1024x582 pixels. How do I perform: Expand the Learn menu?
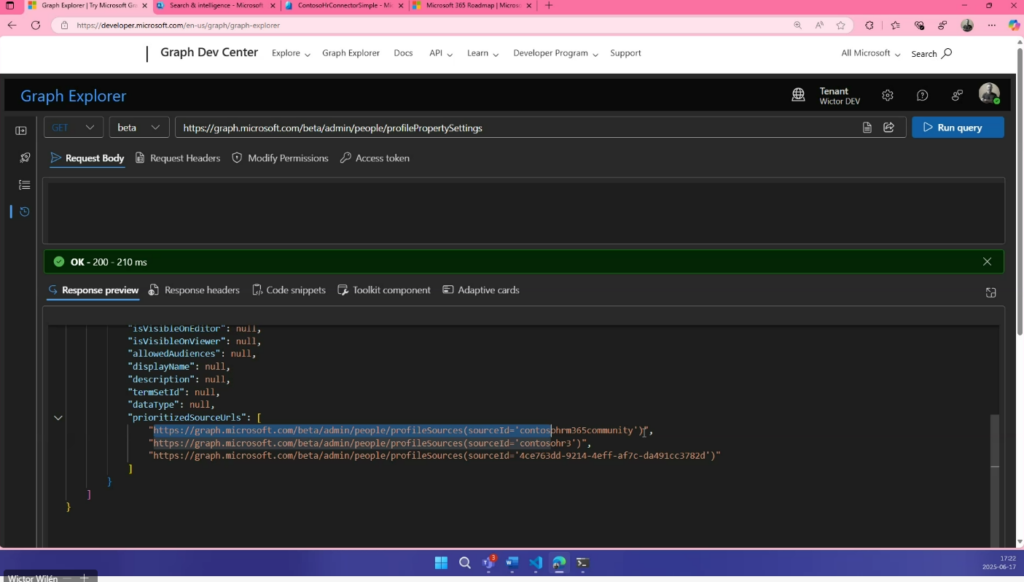tap(483, 53)
